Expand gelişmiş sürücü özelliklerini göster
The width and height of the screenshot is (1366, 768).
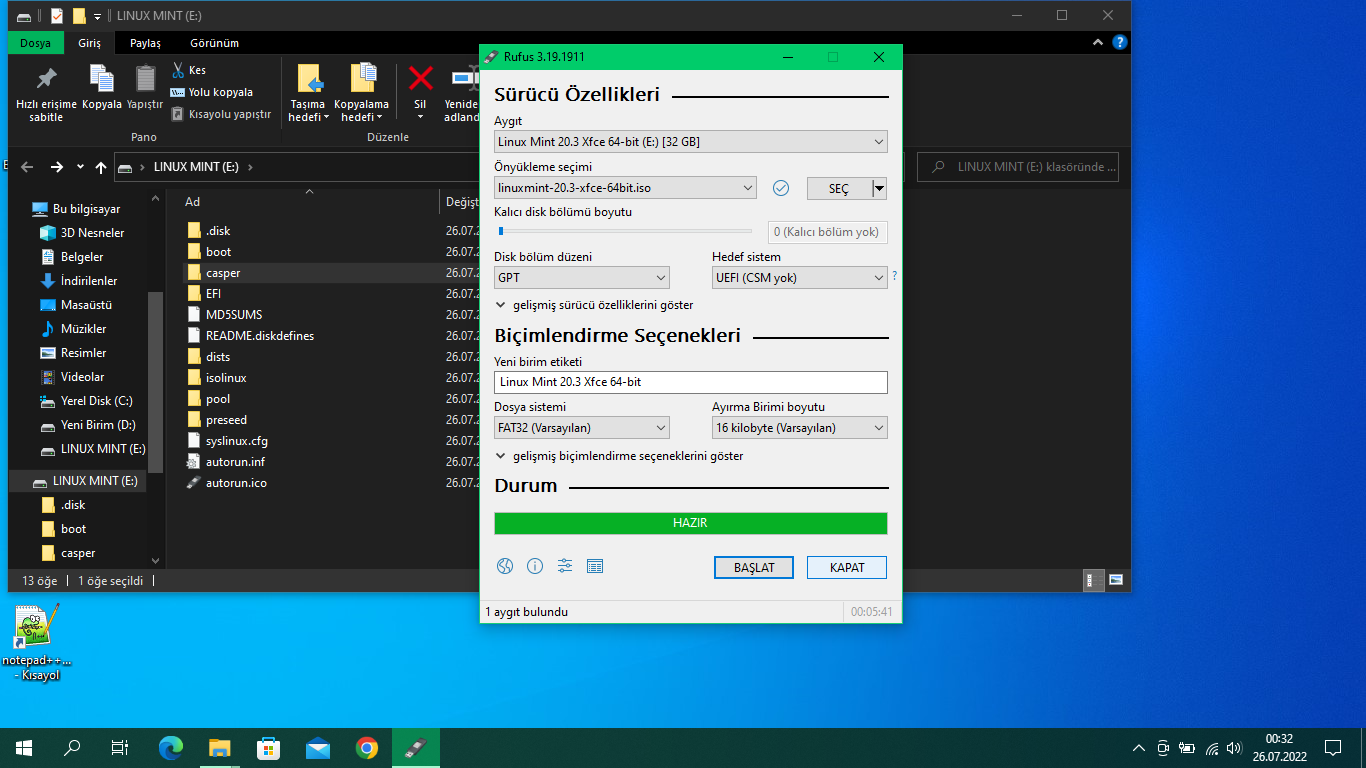pyautogui.click(x=594, y=305)
